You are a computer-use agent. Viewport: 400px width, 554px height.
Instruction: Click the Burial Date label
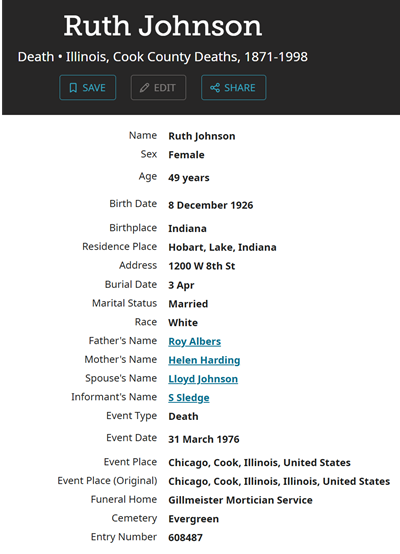click(131, 284)
